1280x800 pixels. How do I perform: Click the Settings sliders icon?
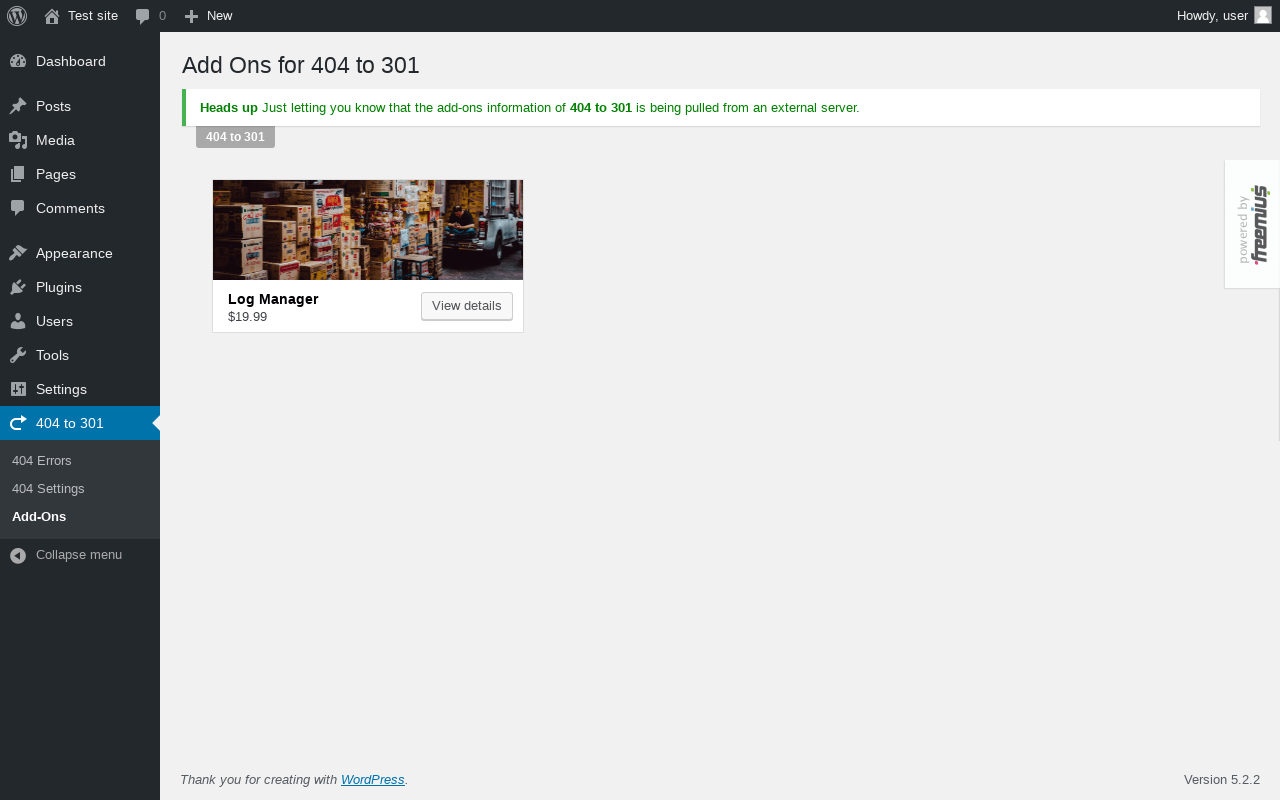tap(18, 389)
